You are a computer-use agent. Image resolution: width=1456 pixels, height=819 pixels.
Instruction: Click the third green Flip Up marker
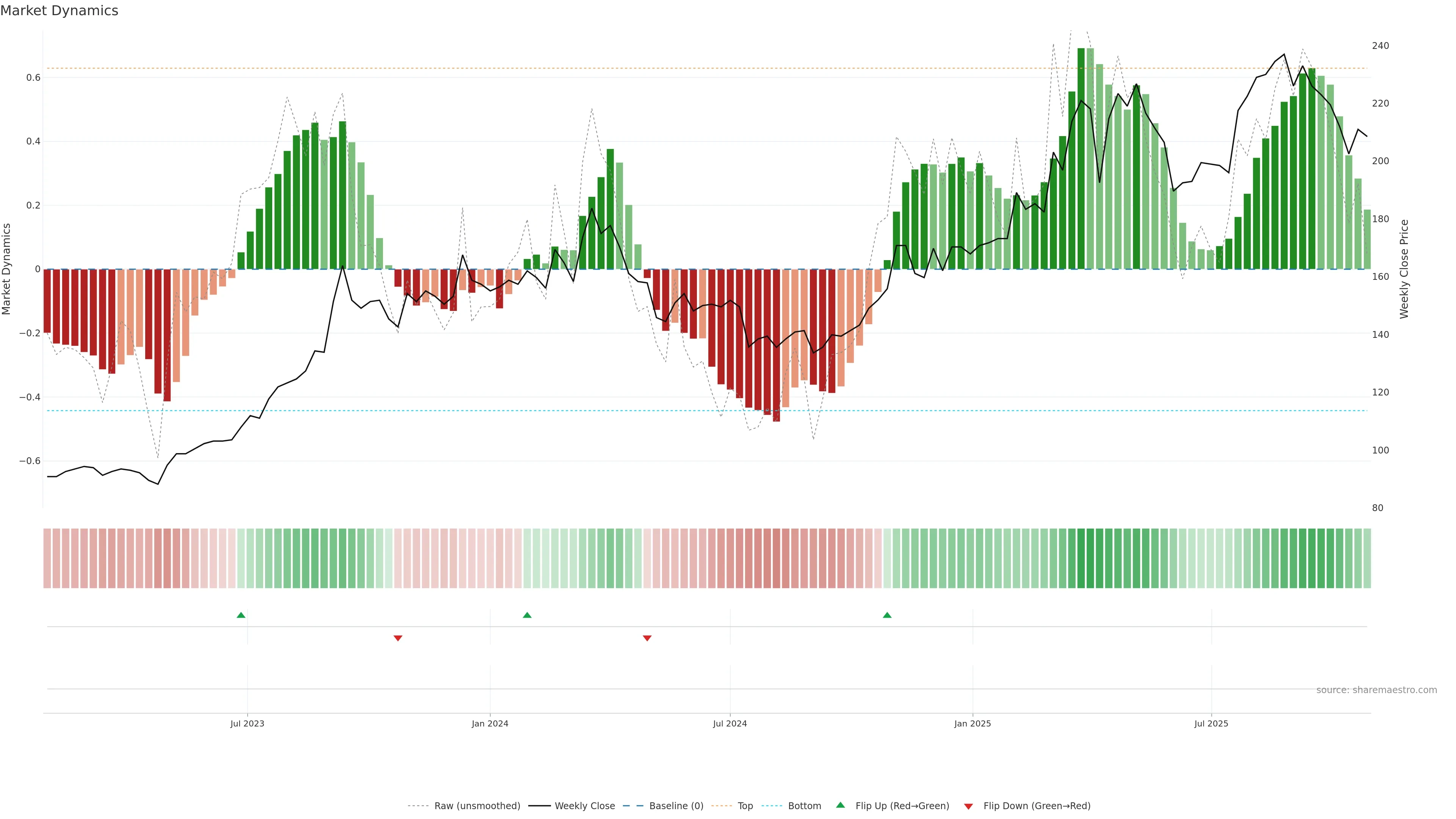tap(887, 615)
